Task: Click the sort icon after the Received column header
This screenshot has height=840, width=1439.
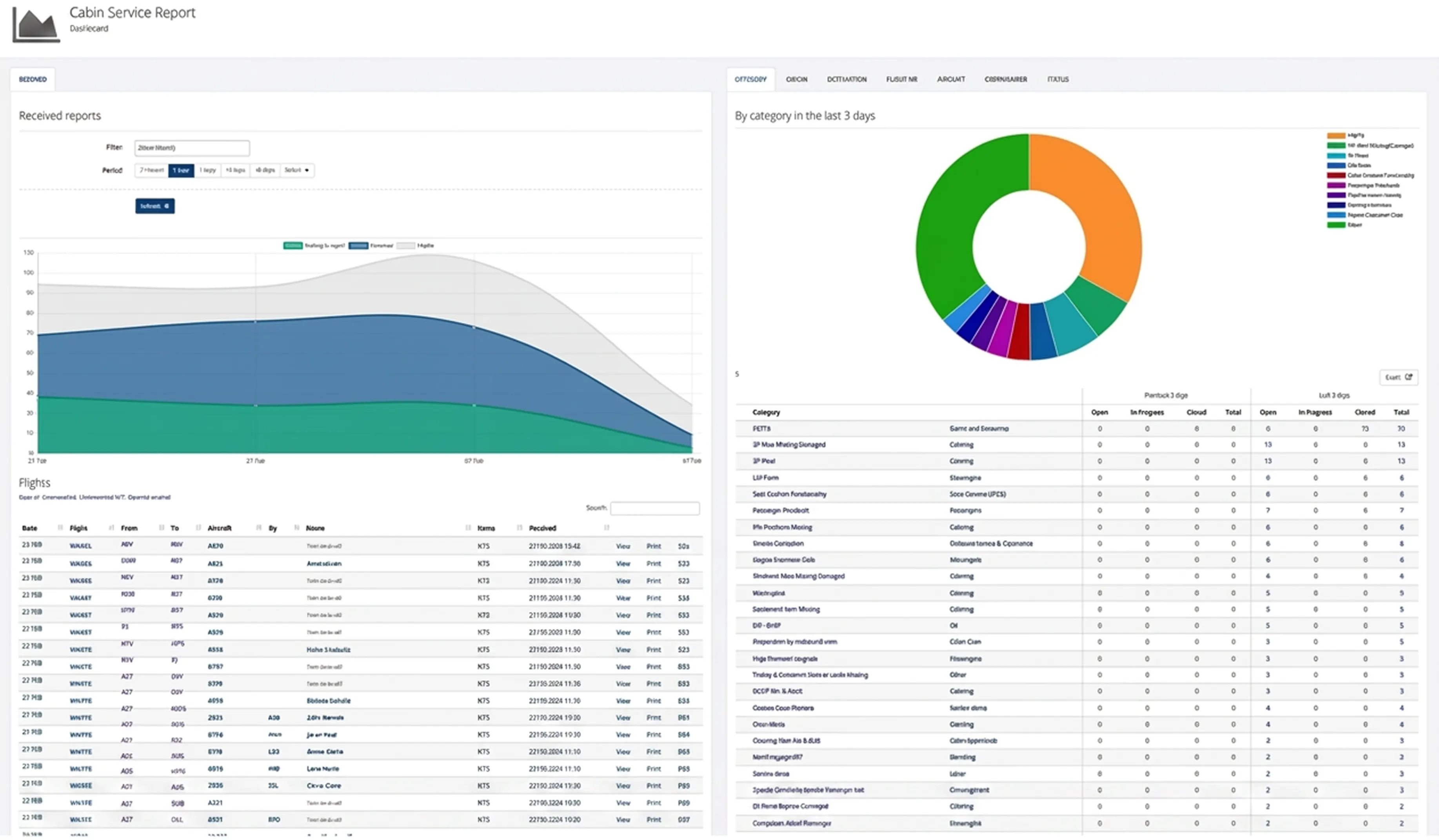Action: [x=607, y=528]
